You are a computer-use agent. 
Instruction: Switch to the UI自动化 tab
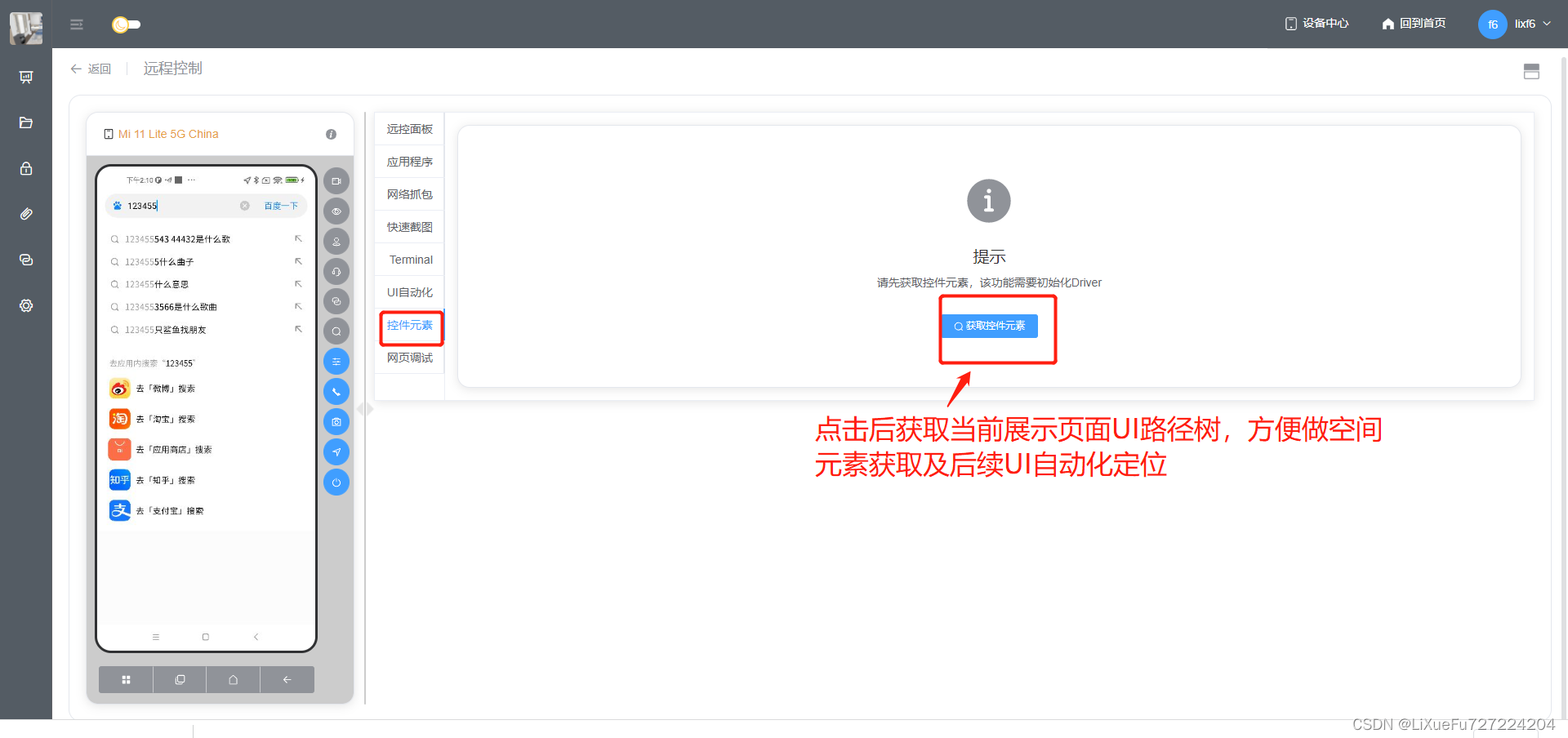(410, 292)
